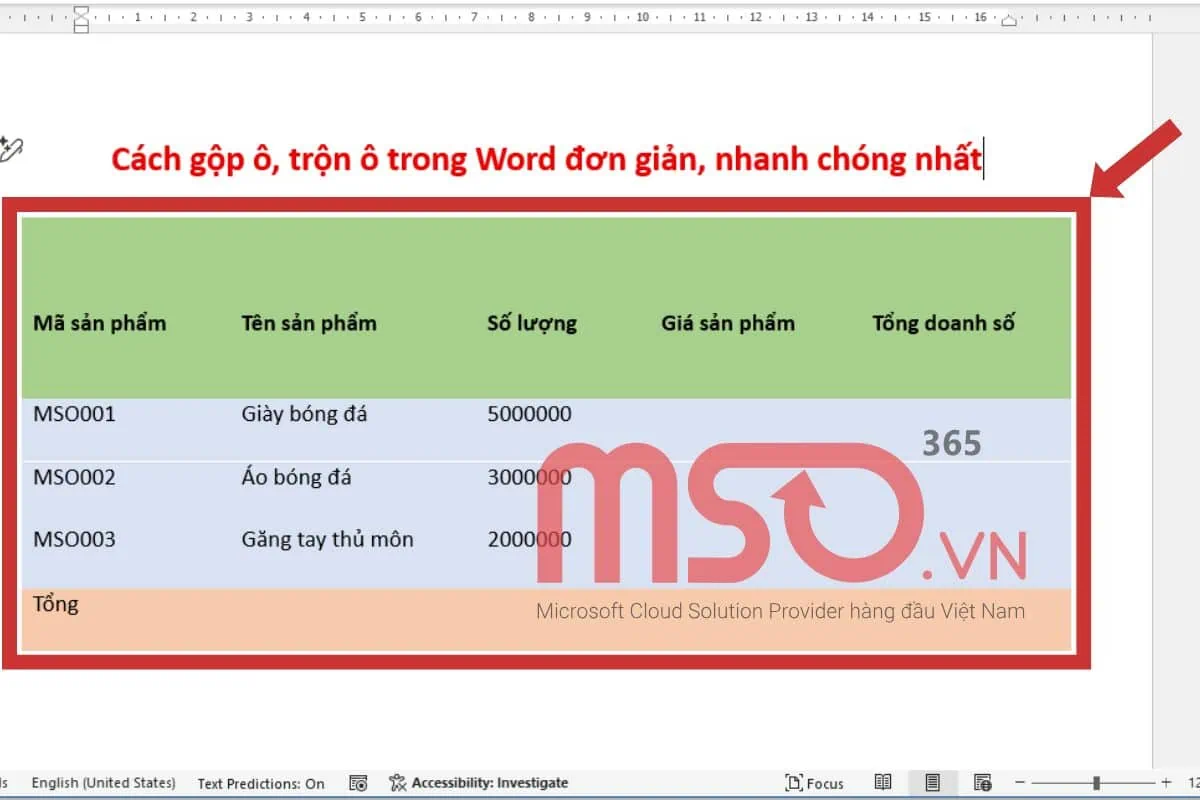Click the Tổng doanh số header cell

pyautogui.click(x=942, y=322)
